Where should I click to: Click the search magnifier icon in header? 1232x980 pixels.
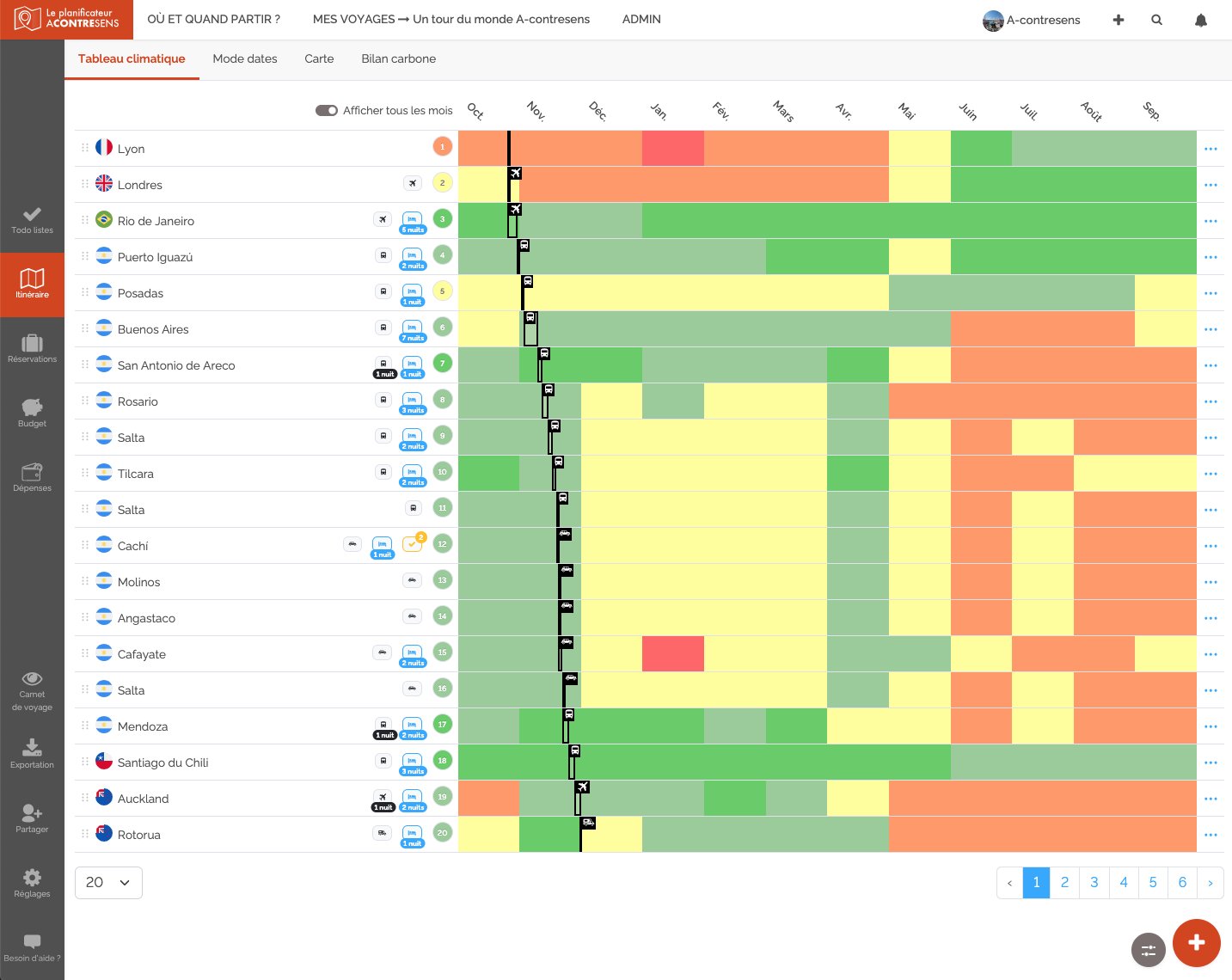tap(1157, 20)
